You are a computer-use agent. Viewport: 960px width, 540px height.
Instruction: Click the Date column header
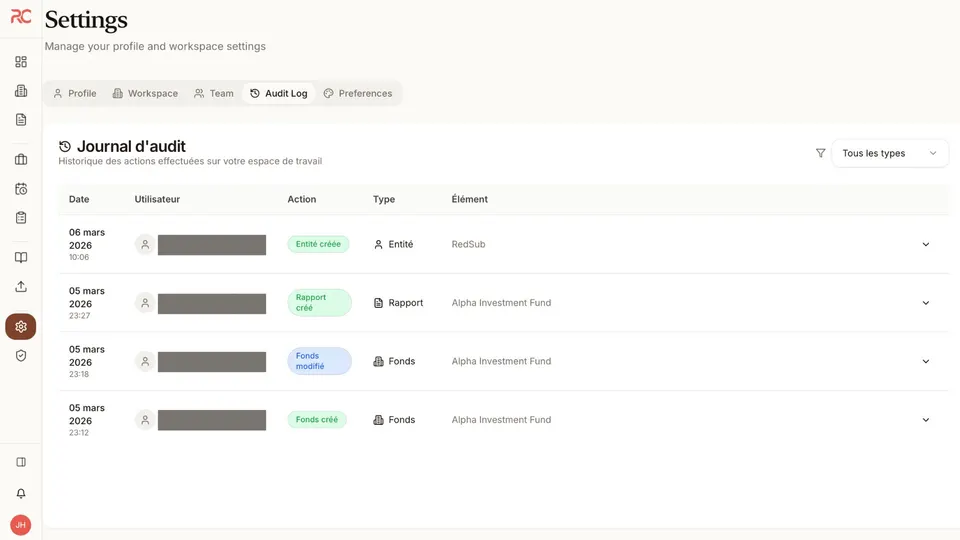[79, 199]
